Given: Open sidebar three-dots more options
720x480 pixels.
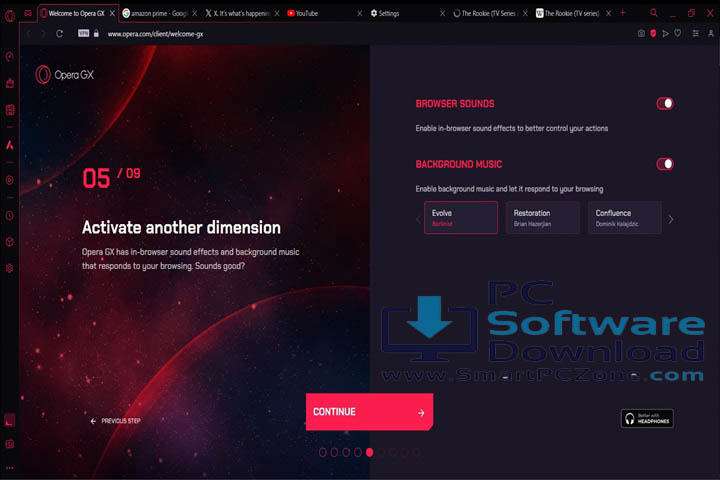Looking at the screenshot, I should coord(10,468).
